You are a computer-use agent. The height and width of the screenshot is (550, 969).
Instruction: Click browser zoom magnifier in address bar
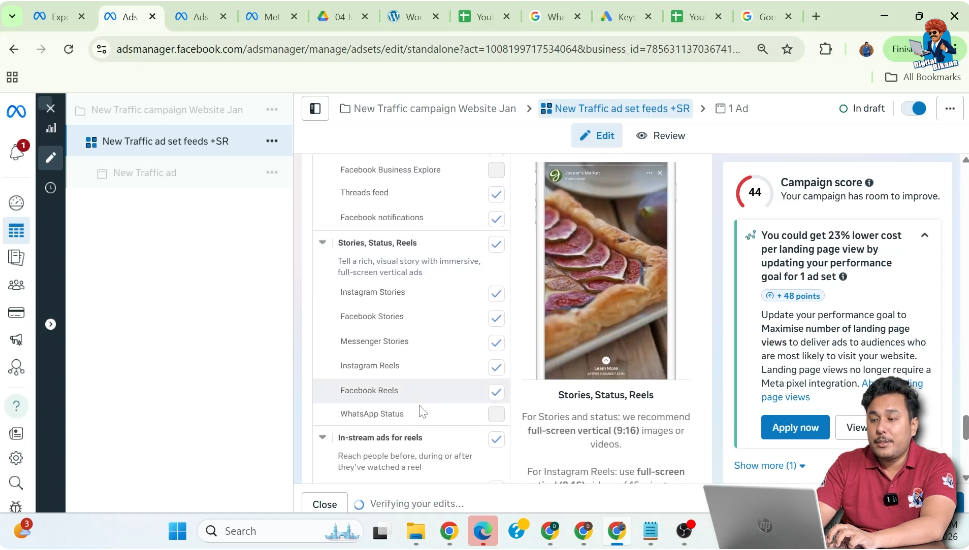pyautogui.click(x=763, y=49)
